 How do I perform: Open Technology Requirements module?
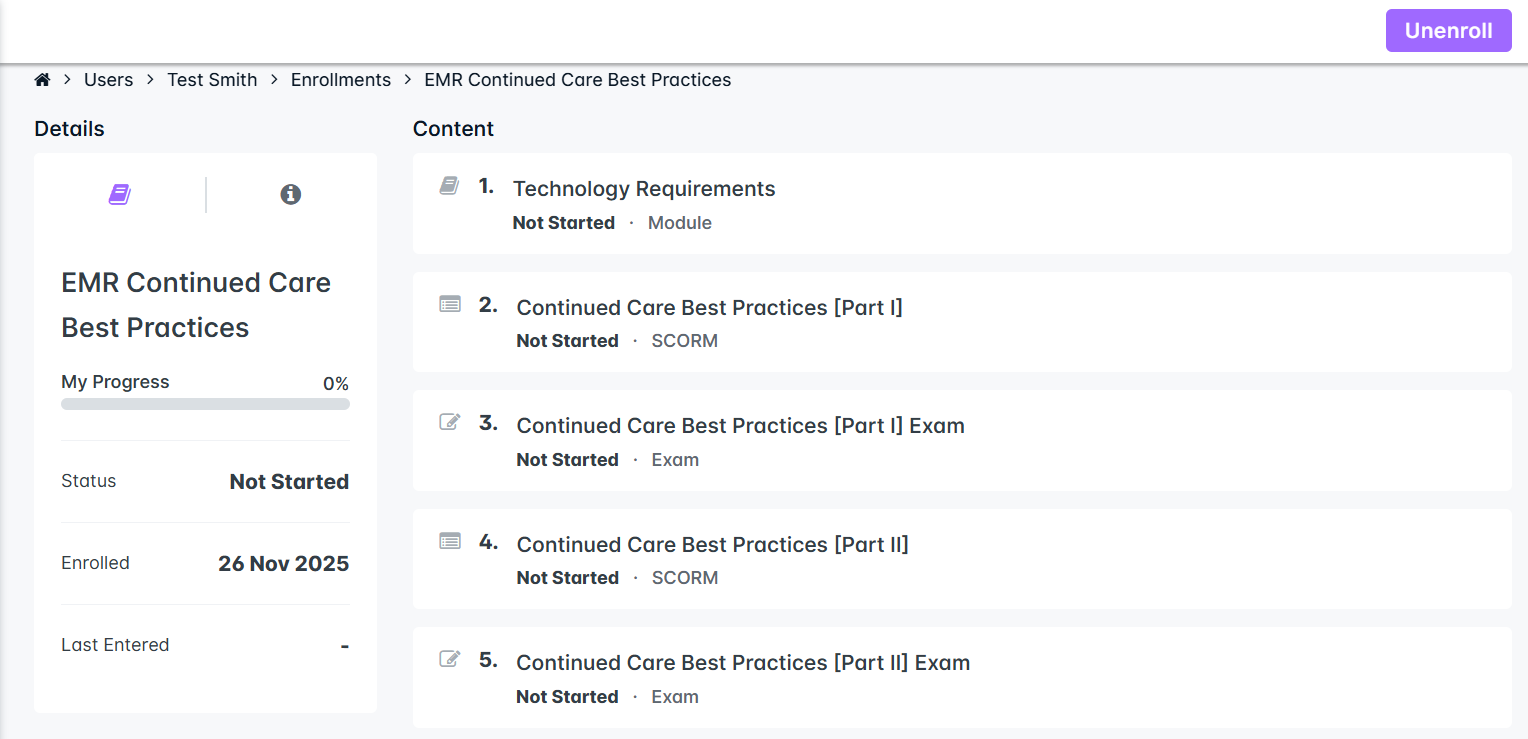point(644,189)
